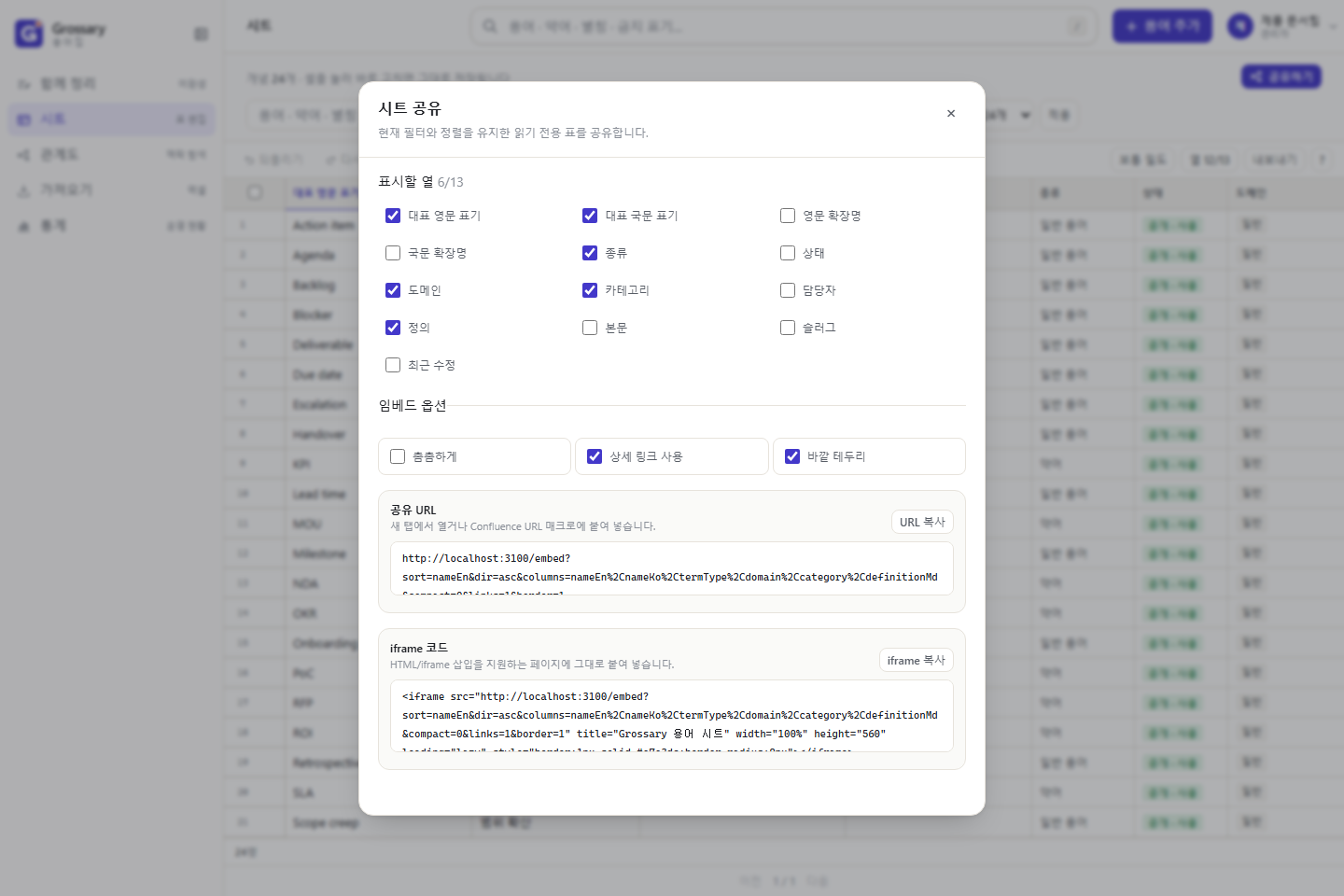Disable the 바깥 테두리 option

[792, 456]
